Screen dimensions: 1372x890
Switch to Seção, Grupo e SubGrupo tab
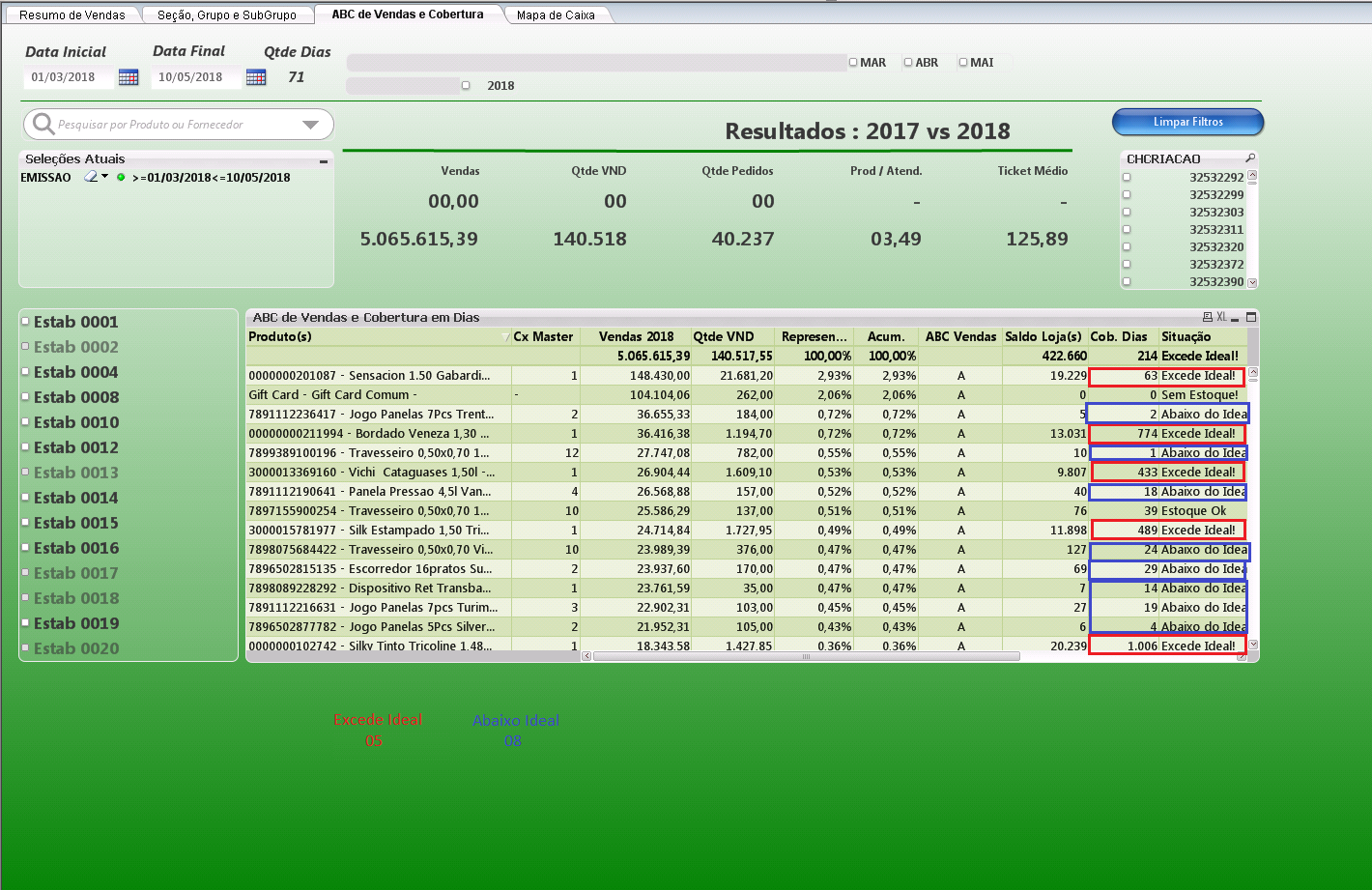pos(227,14)
